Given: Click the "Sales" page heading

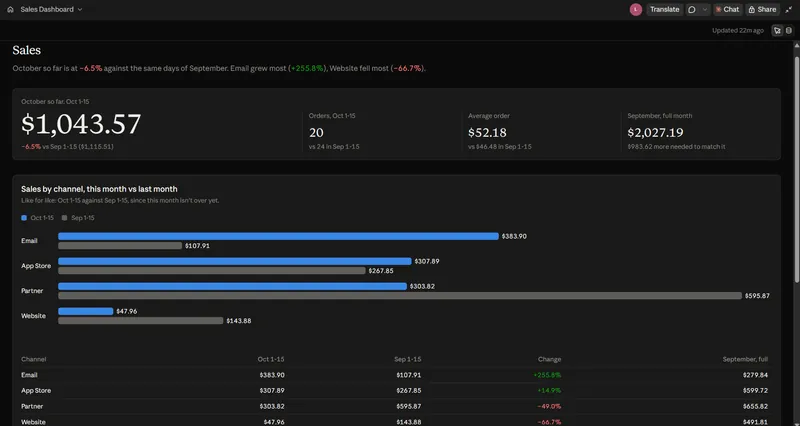Looking at the screenshot, I should [27, 50].
